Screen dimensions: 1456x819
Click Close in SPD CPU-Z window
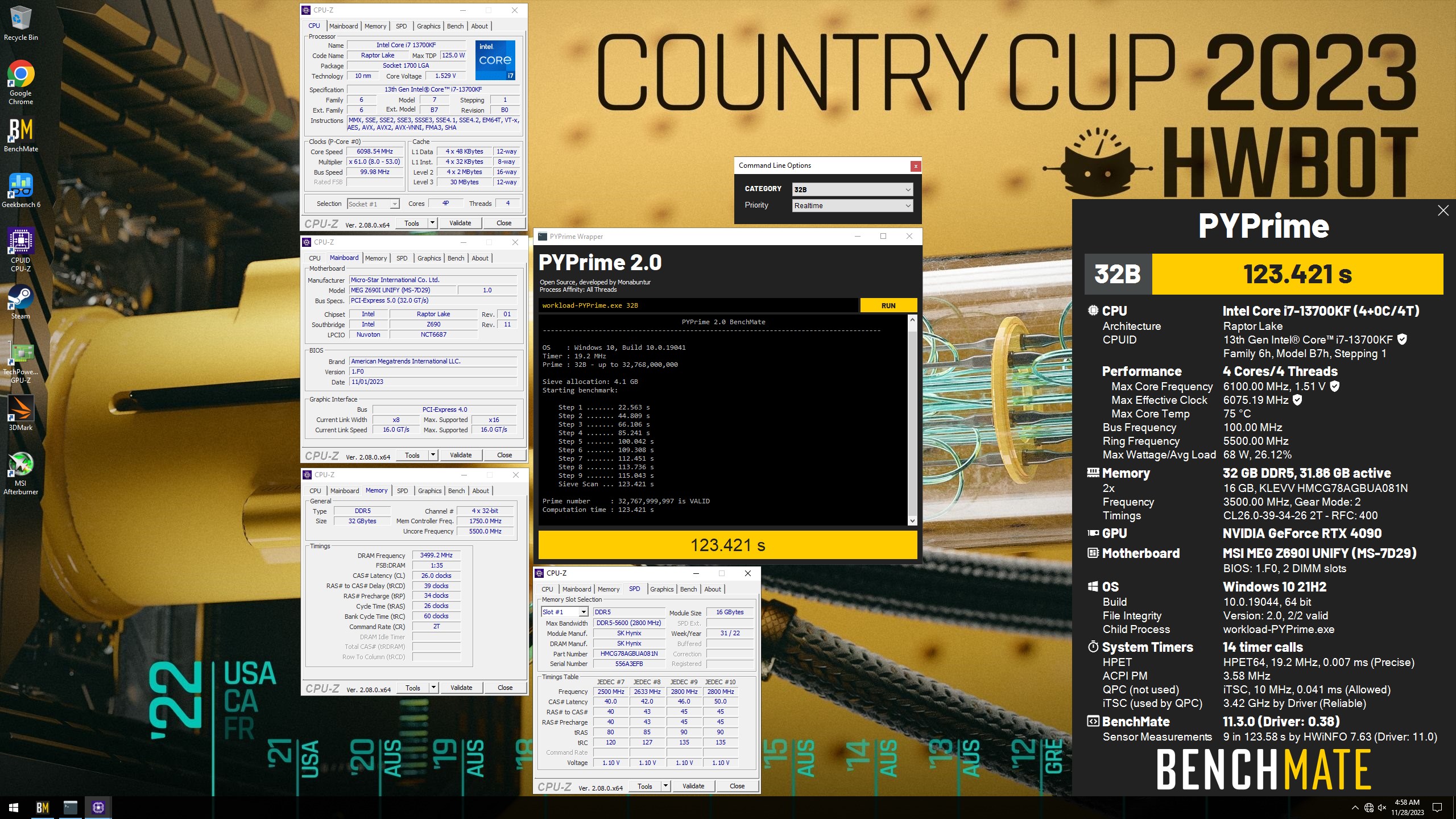737,786
